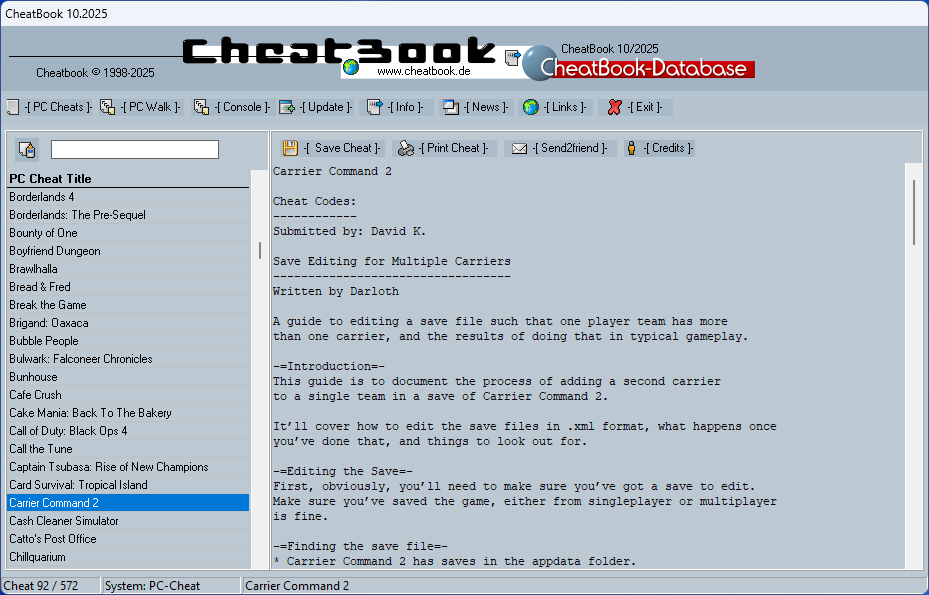The image size is (929, 595).
Task: Select Call of Duty: Black Ops 4 entry
Action: pyautogui.click(x=68, y=431)
